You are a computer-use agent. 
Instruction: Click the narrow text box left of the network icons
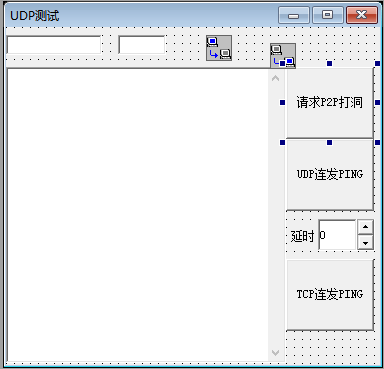(142, 45)
